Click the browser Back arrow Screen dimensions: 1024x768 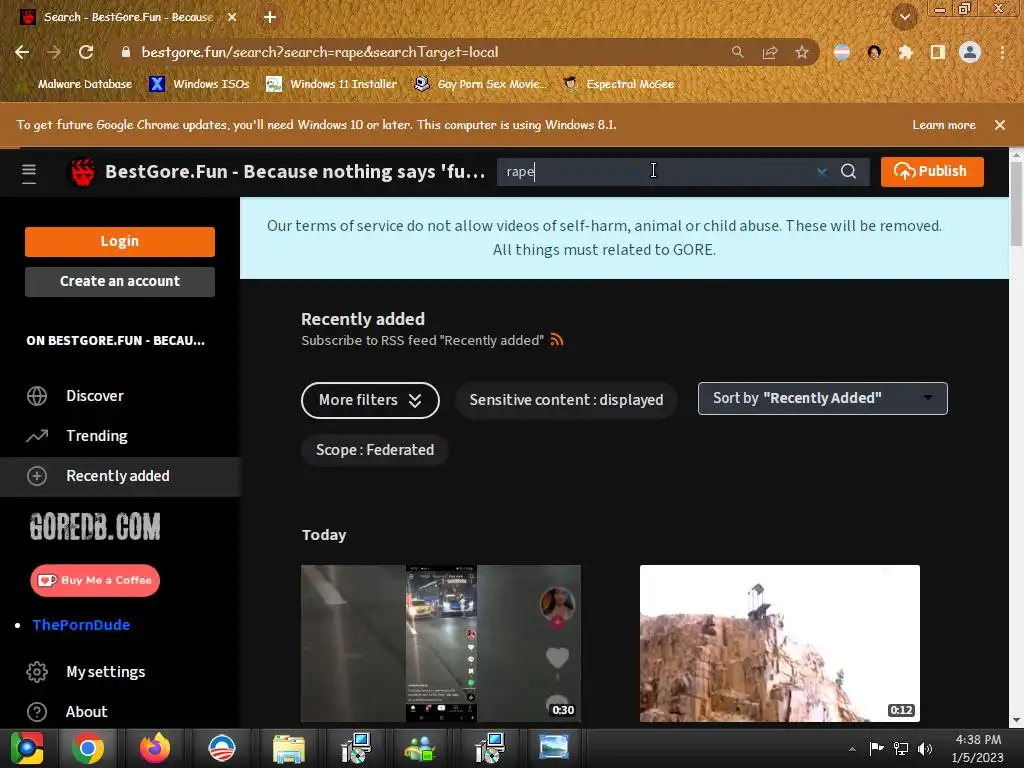[x=22, y=52]
